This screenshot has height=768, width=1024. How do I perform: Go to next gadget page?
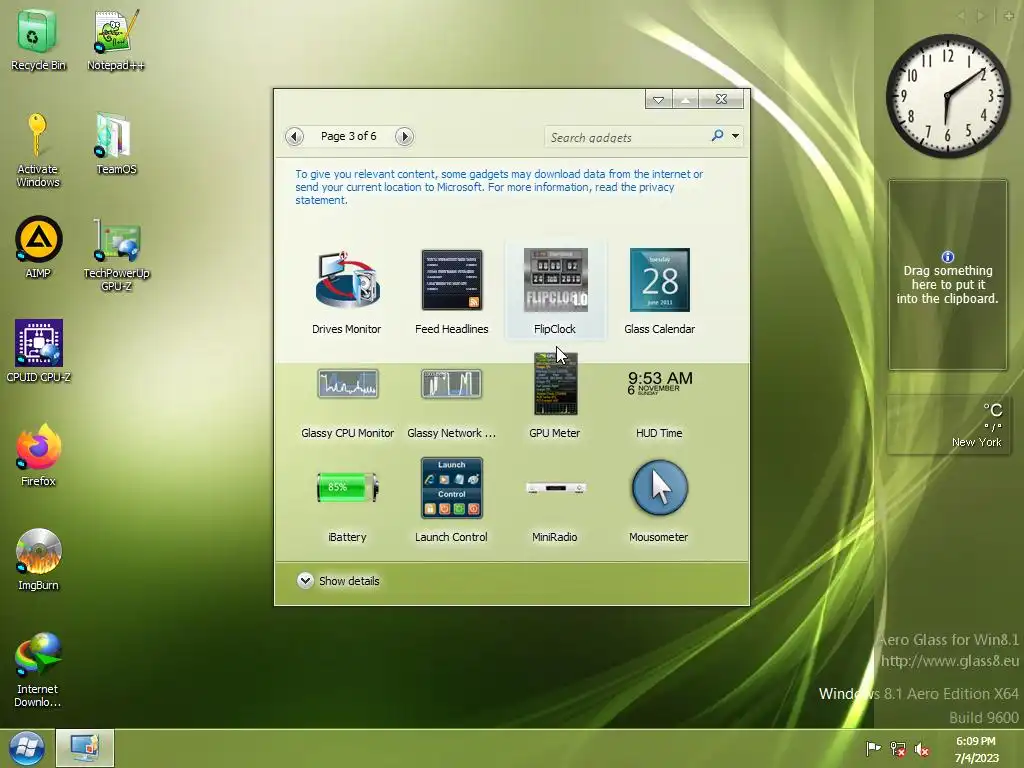click(404, 136)
